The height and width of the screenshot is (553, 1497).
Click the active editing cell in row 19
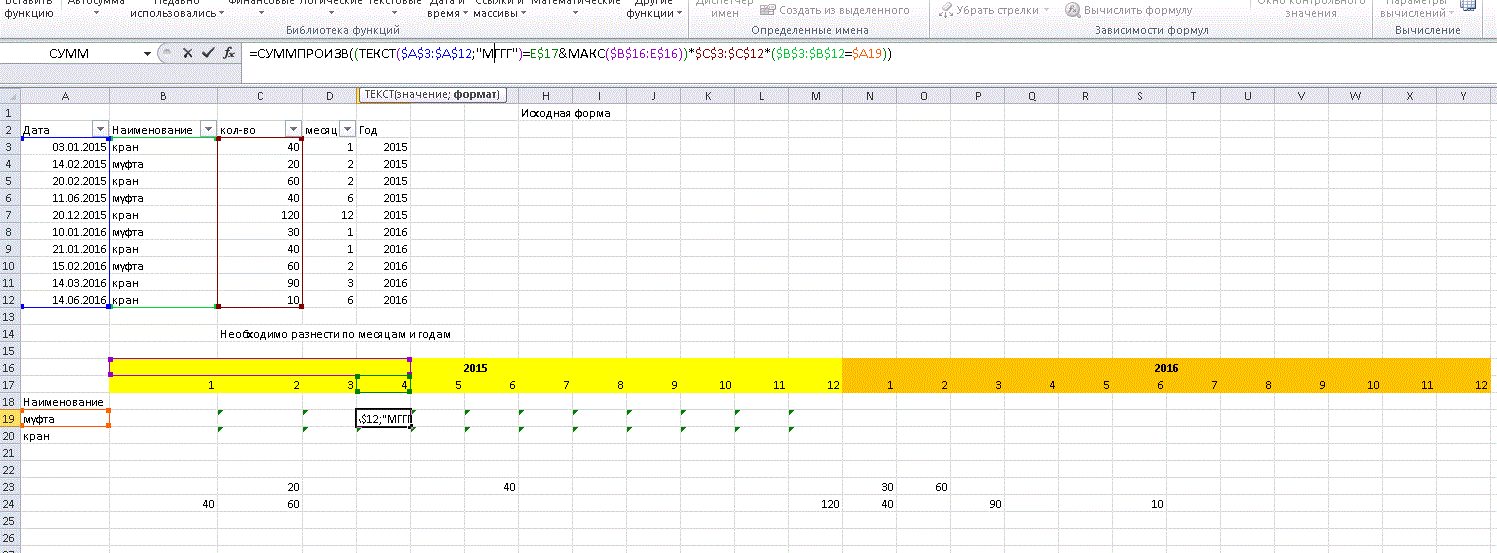point(384,419)
